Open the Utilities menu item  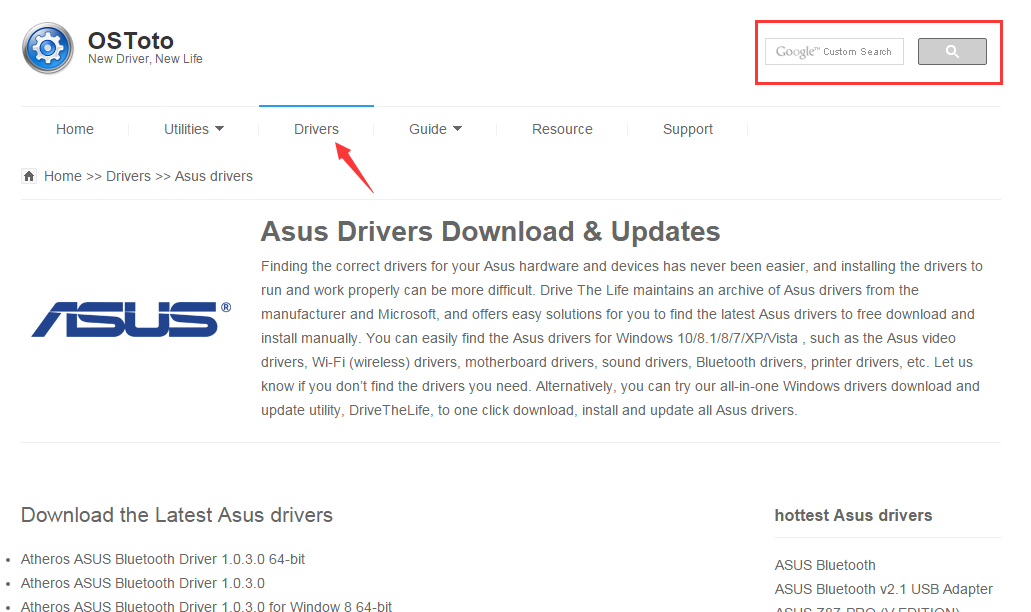point(186,129)
